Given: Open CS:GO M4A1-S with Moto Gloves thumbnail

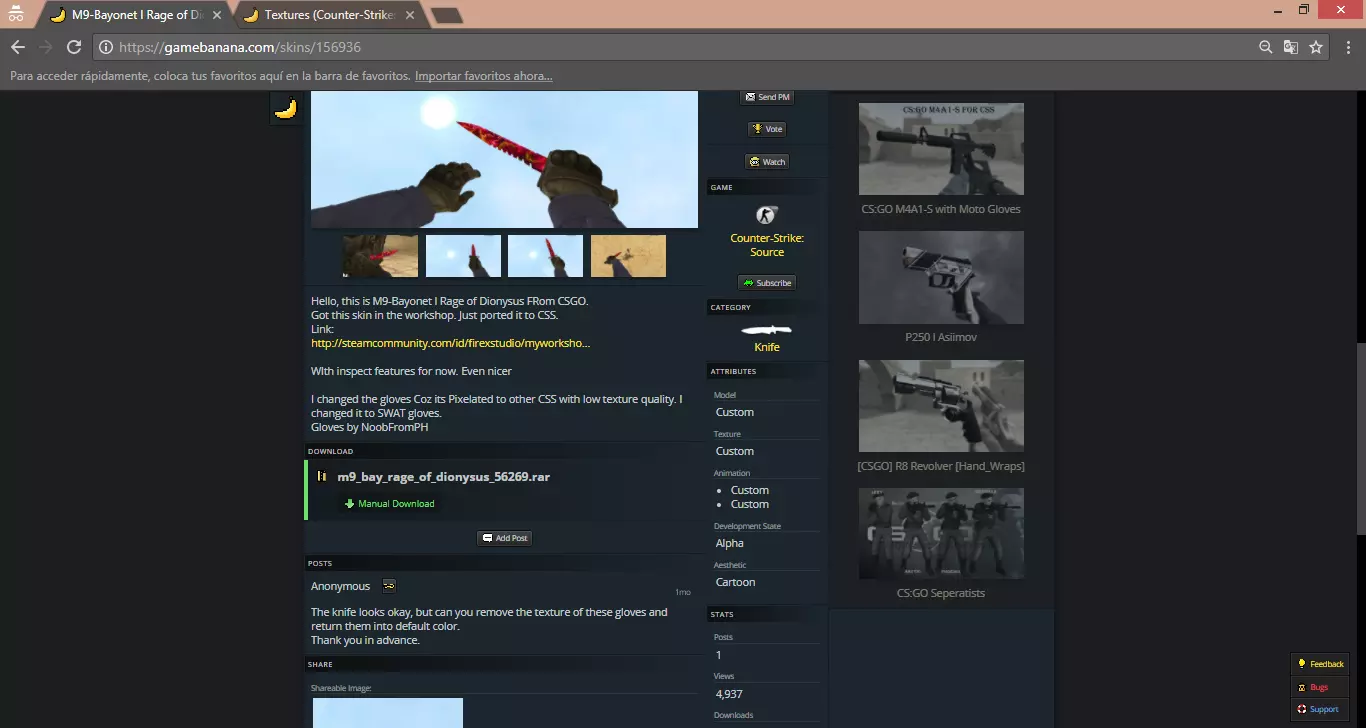Looking at the screenshot, I should click(x=941, y=149).
